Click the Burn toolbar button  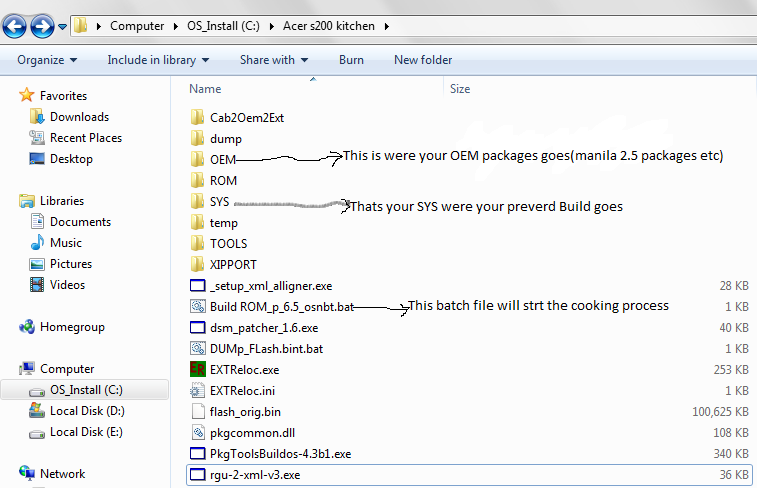(x=351, y=60)
